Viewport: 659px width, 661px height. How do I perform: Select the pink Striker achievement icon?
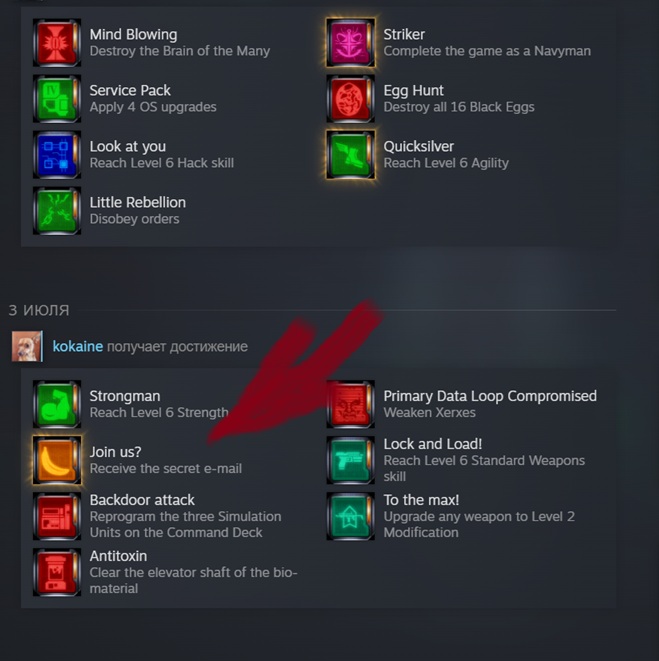[350, 43]
